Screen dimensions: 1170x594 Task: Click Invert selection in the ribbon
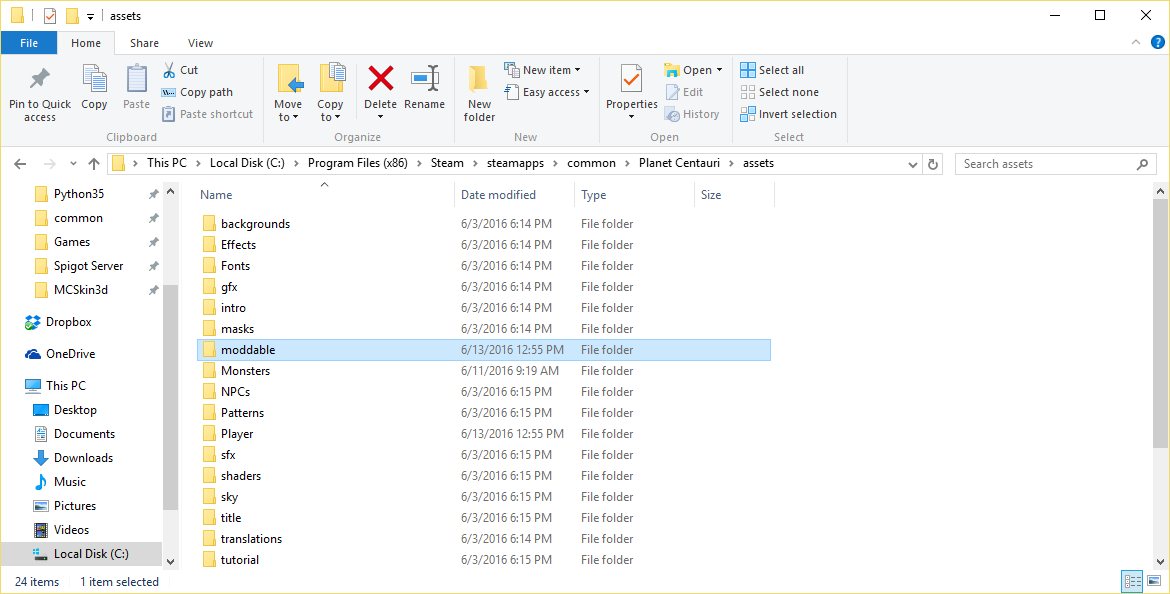click(789, 114)
